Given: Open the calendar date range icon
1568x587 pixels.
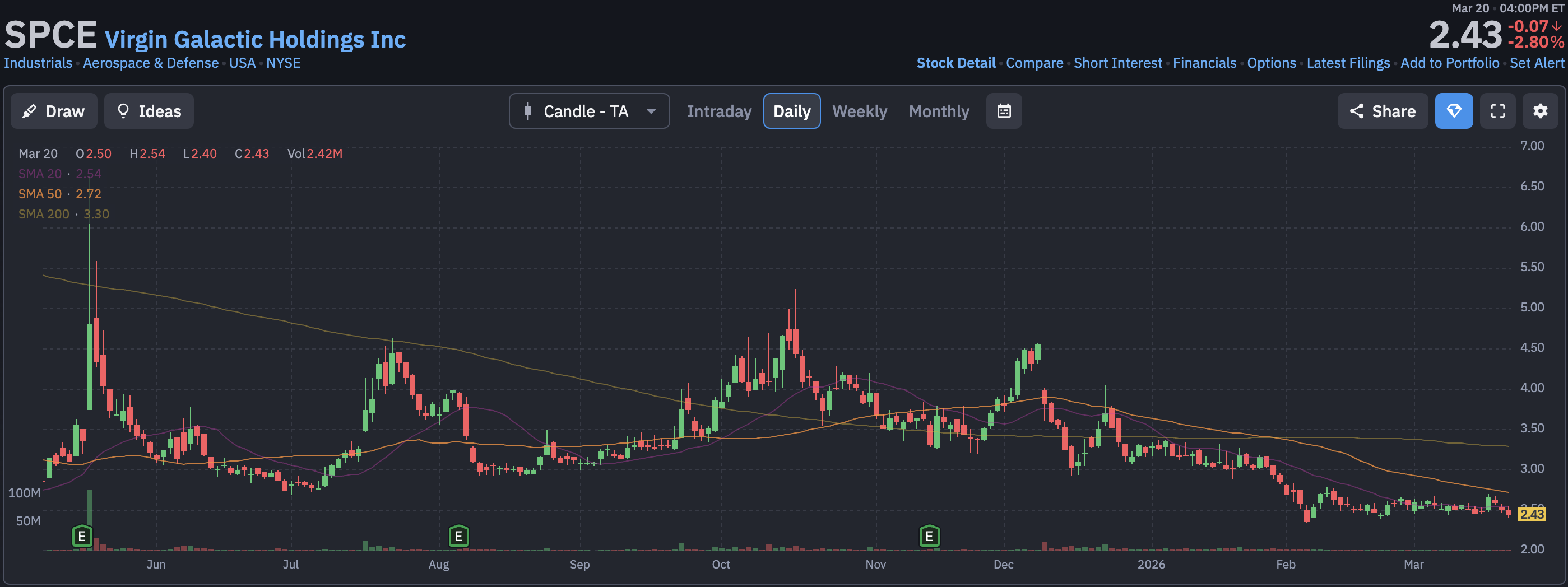Looking at the screenshot, I should pyautogui.click(x=1004, y=111).
